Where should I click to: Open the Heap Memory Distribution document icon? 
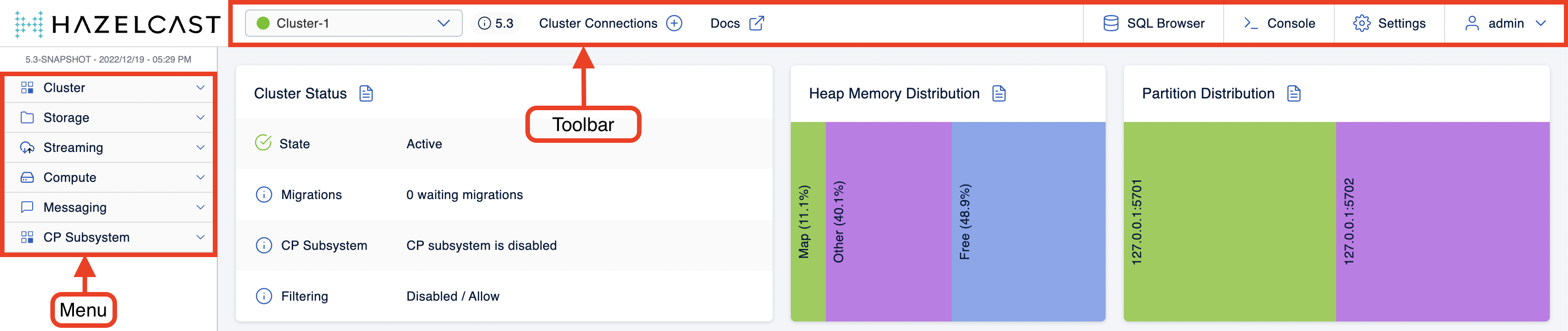pyautogui.click(x=999, y=94)
